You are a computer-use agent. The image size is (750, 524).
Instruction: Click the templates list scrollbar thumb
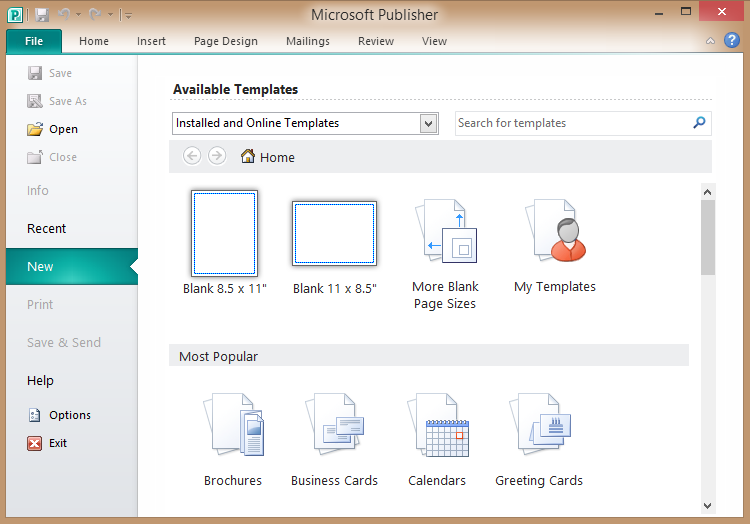708,238
